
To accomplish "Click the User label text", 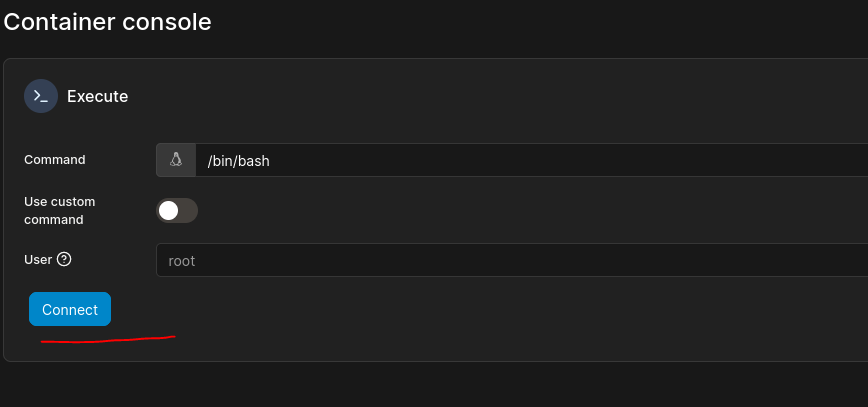I will [38, 259].
